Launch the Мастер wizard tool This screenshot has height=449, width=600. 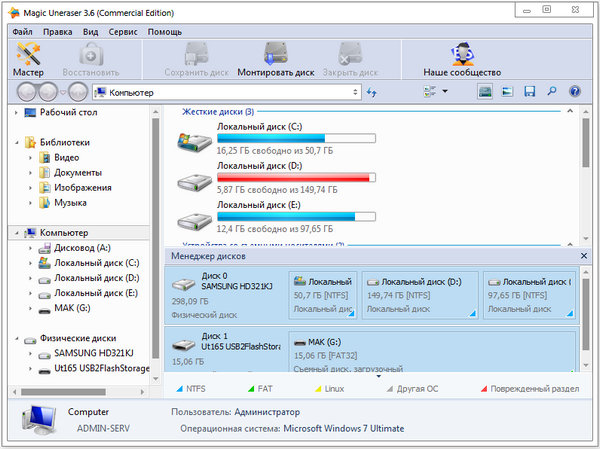tap(28, 58)
